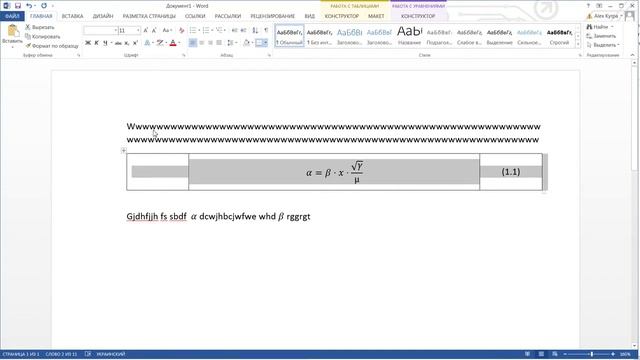The width and height of the screenshot is (640, 360).
Task: Open line spacing dropdown
Action: 231,43
